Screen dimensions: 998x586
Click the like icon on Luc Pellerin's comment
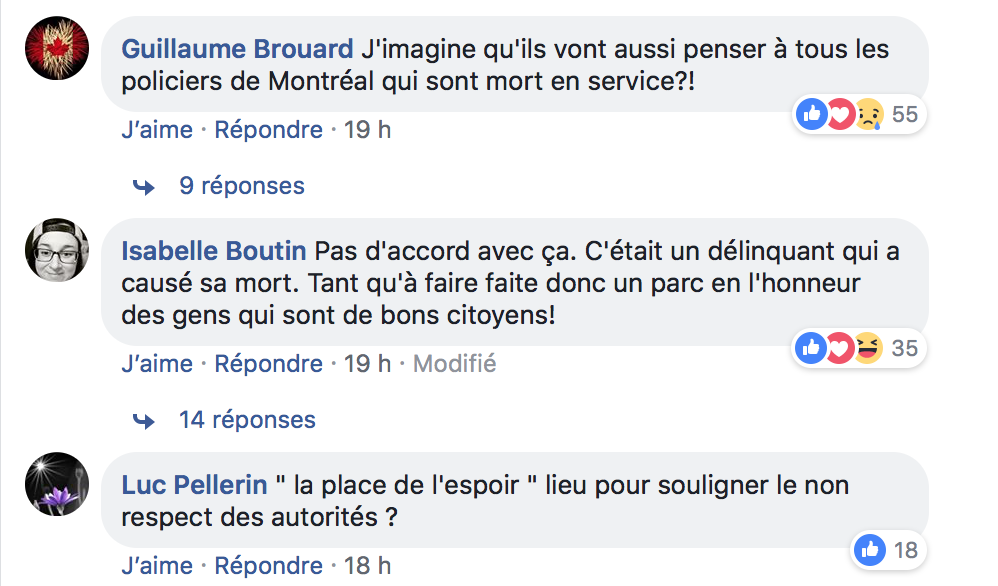[x=870, y=550]
